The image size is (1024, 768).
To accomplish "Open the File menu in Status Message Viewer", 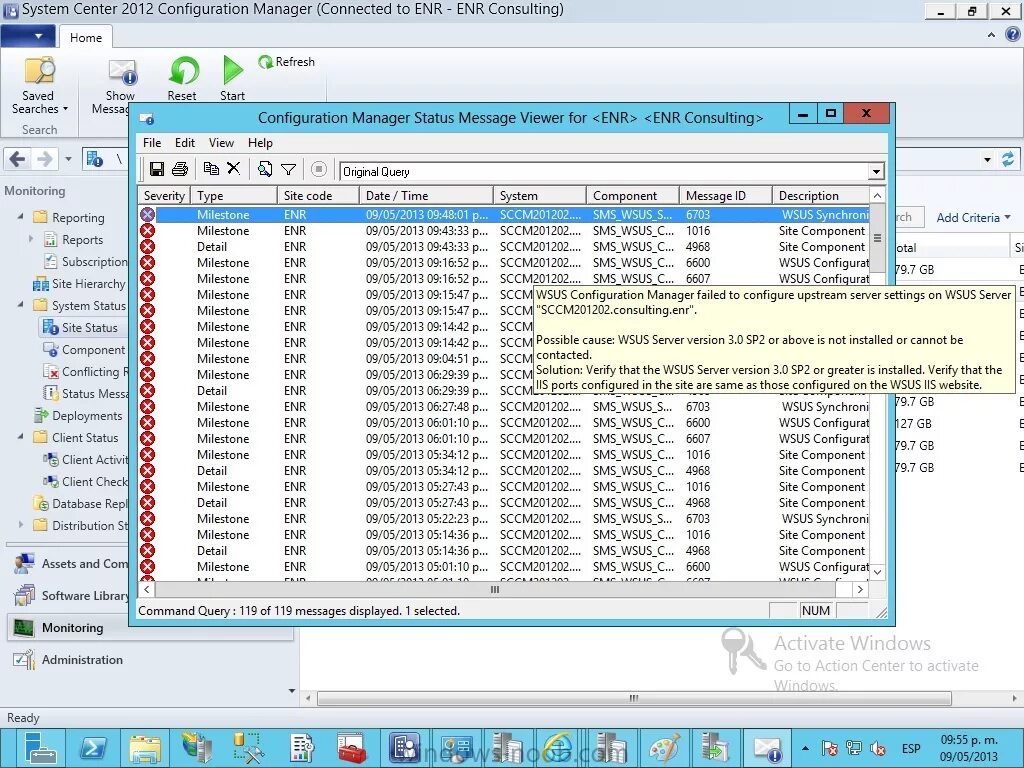I will tap(152, 142).
